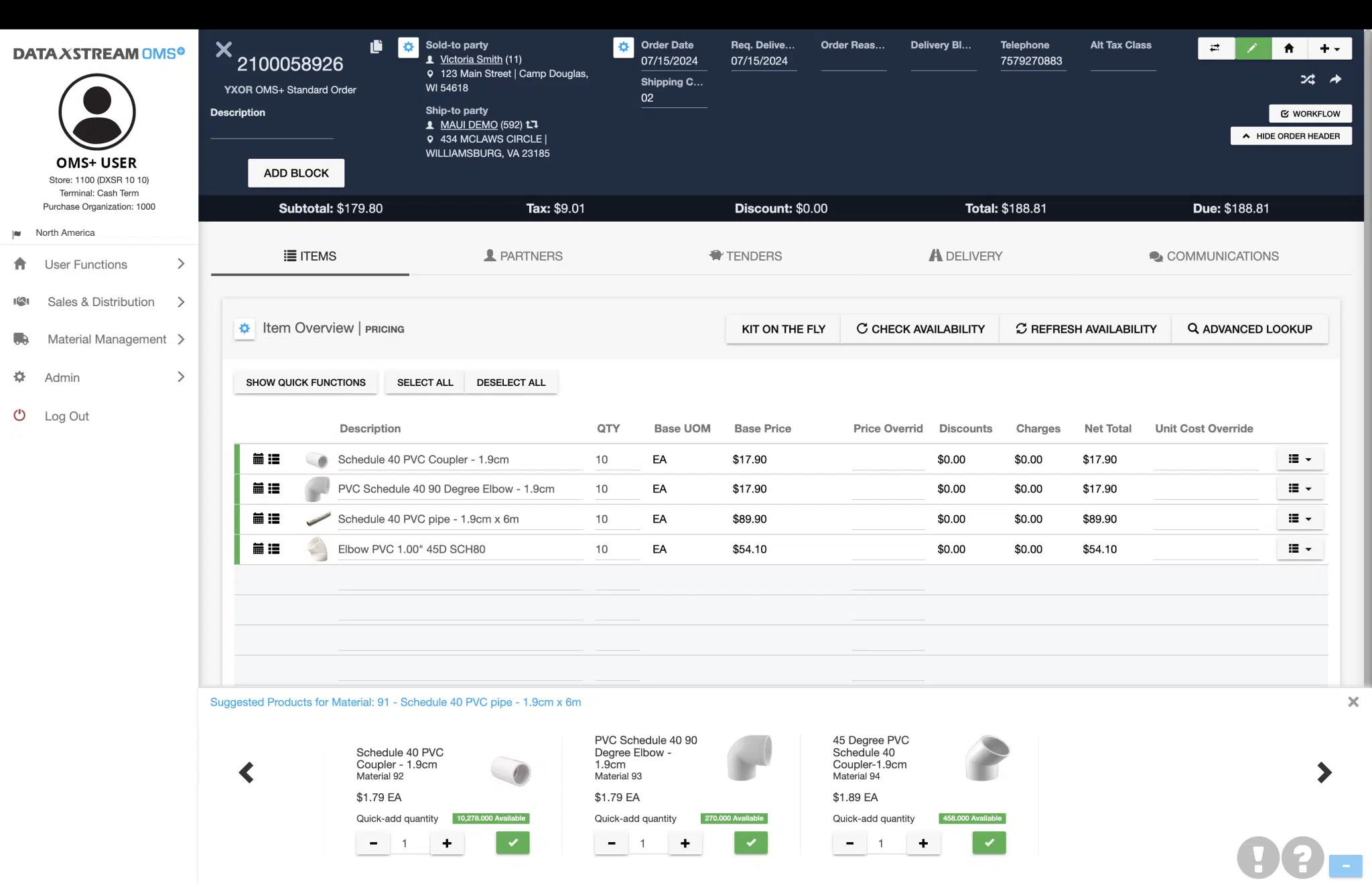
Task: Open the calendar icon on the Schedule 40 PVC Coupler row
Action: (x=258, y=459)
